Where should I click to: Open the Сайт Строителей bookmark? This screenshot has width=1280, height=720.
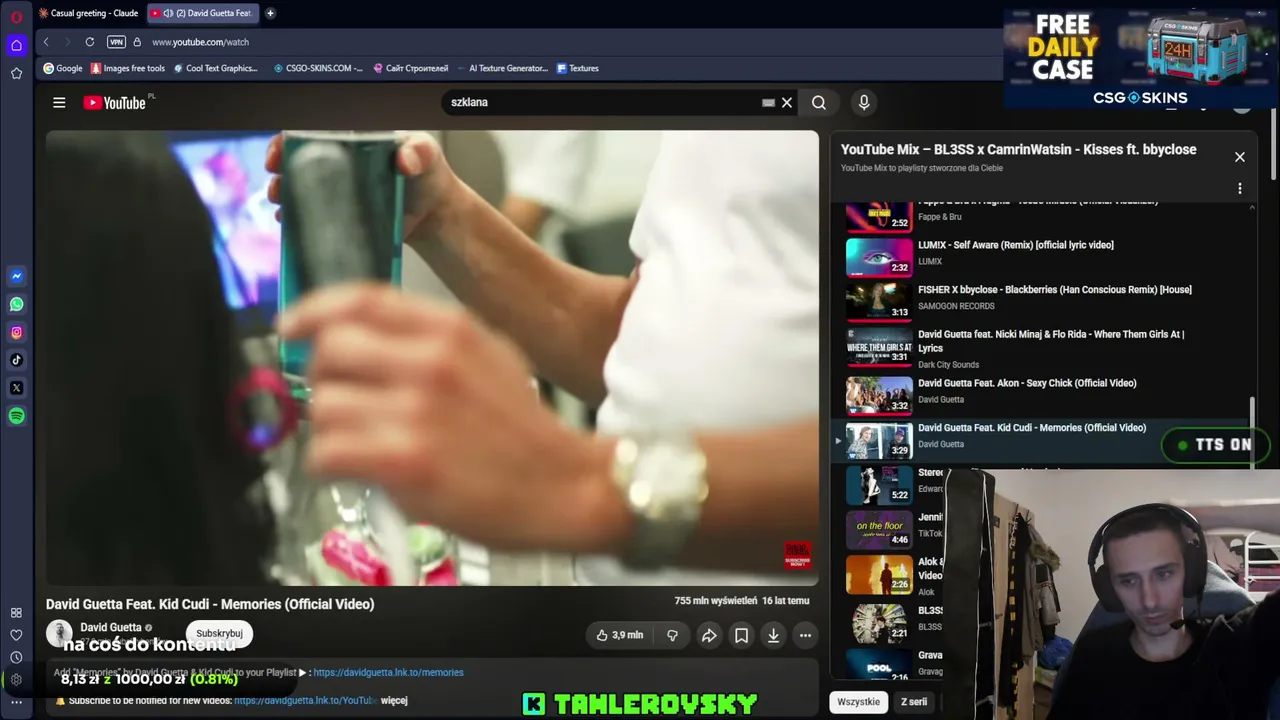(410, 68)
